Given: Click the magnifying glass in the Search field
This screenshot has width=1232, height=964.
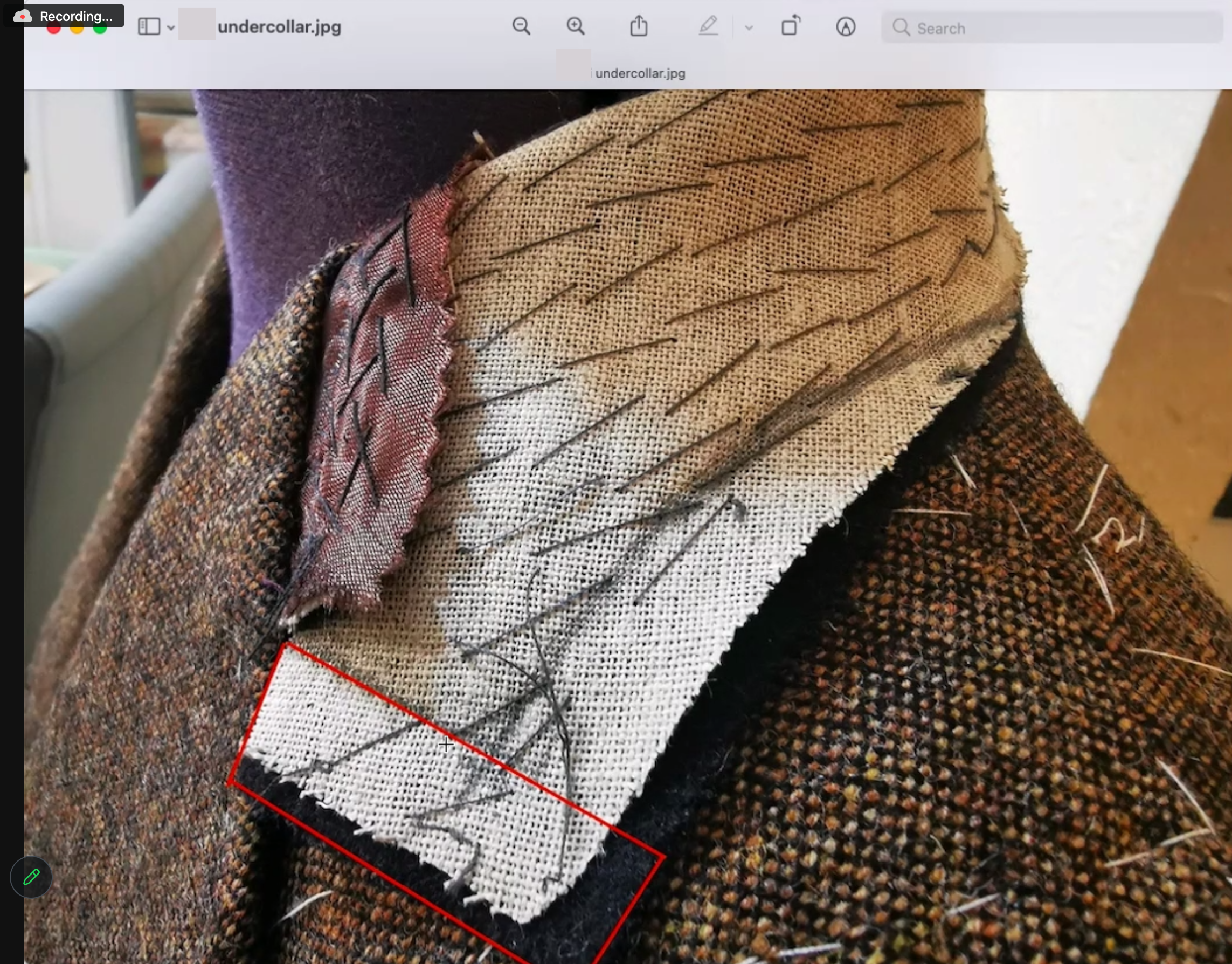Looking at the screenshot, I should click(902, 27).
